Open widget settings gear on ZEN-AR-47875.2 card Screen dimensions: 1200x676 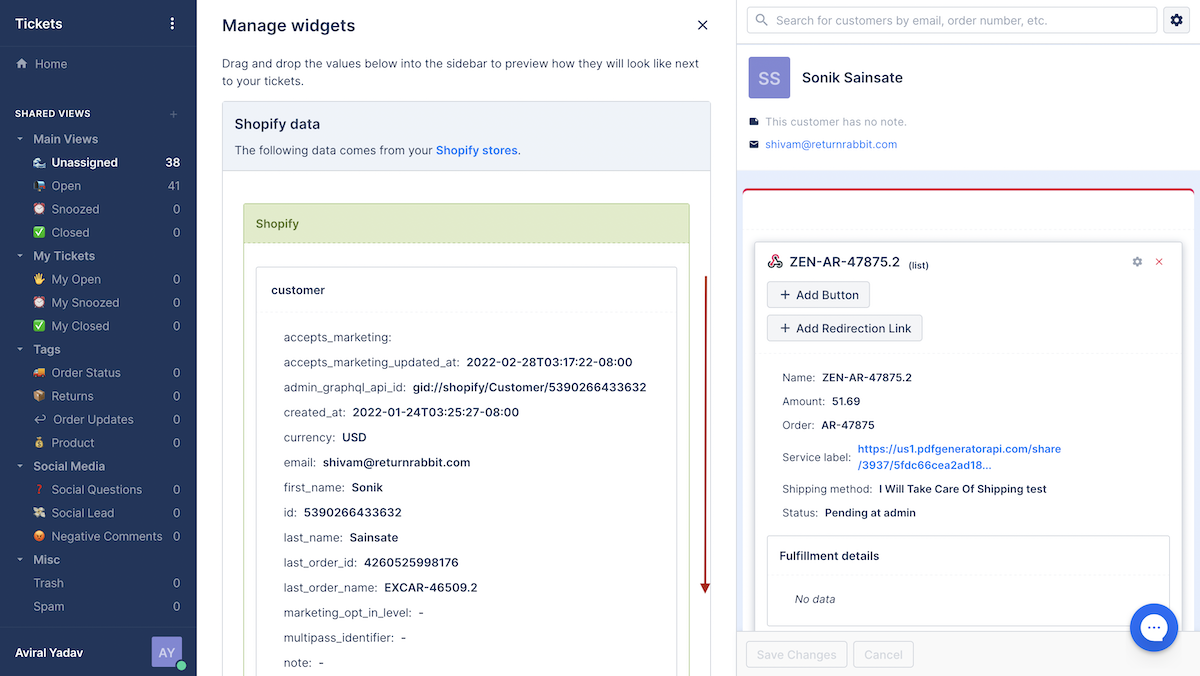[1137, 262]
